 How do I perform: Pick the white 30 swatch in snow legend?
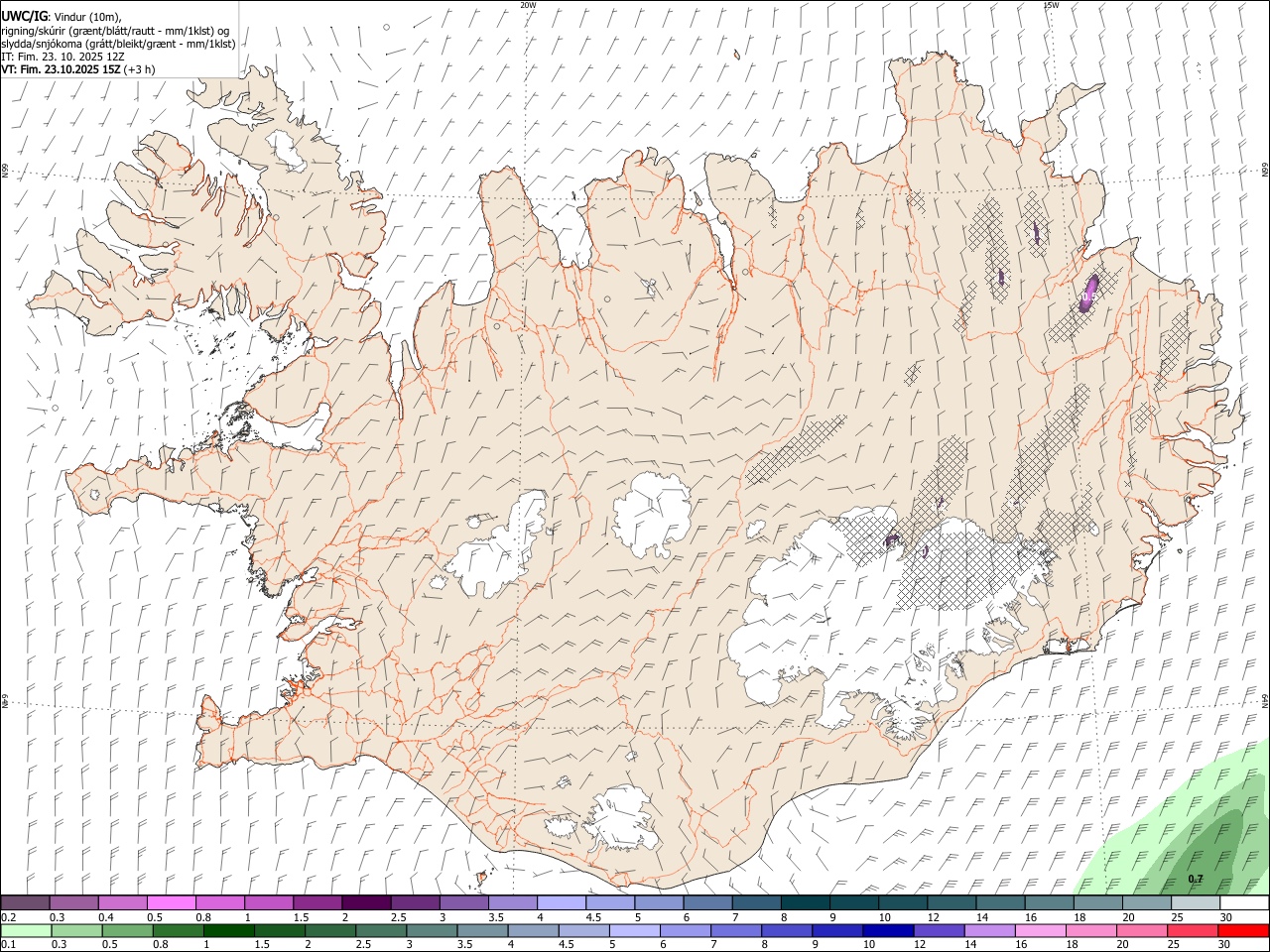(x=1244, y=902)
